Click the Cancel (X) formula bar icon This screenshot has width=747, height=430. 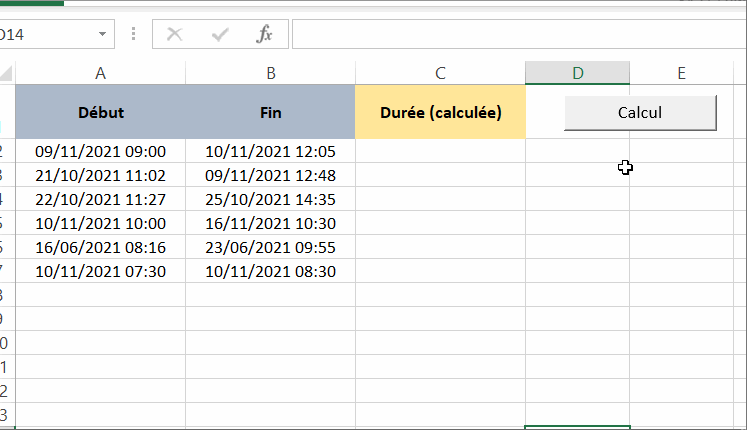click(x=175, y=35)
